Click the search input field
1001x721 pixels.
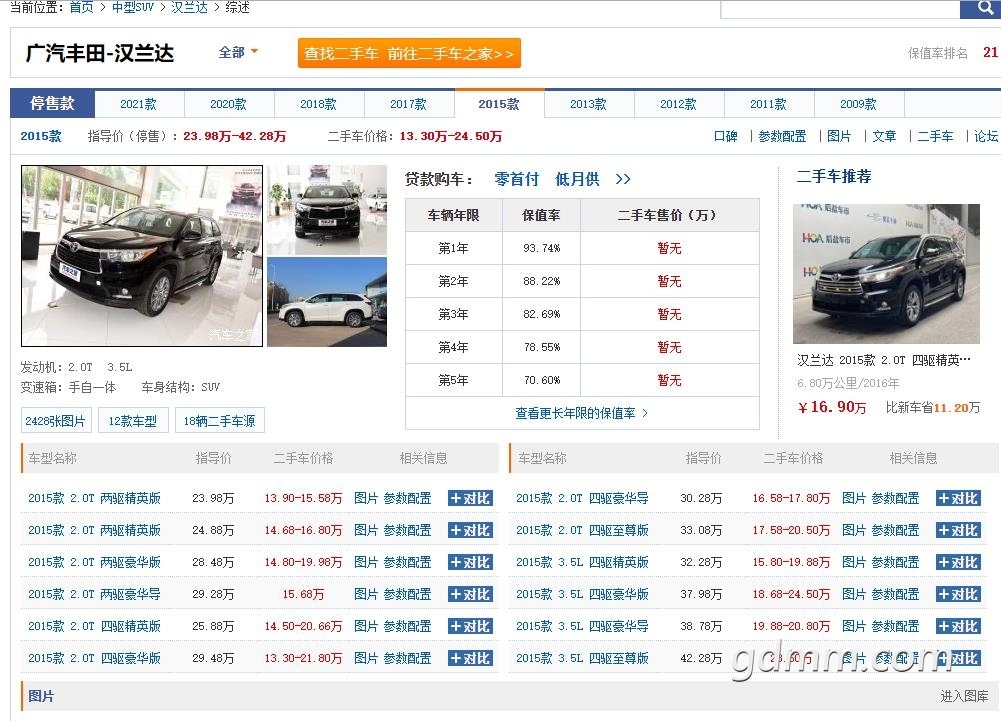coord(840,8)
